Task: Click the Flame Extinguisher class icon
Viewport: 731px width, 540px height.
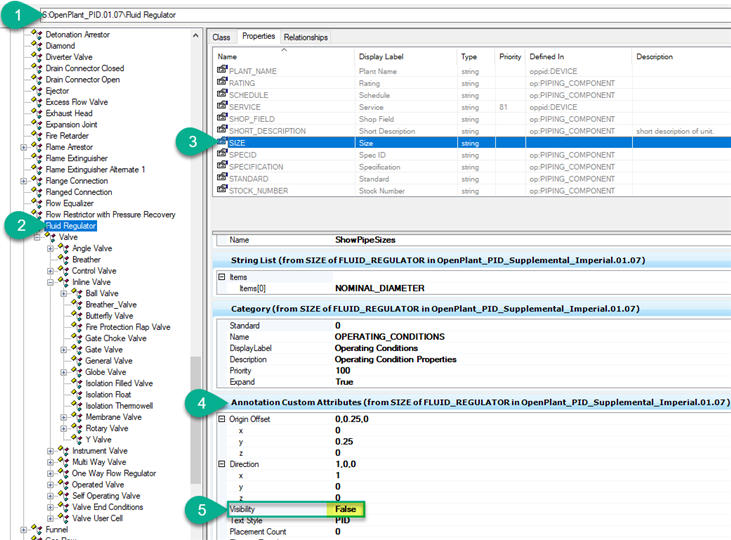Action: click(36, 158)
